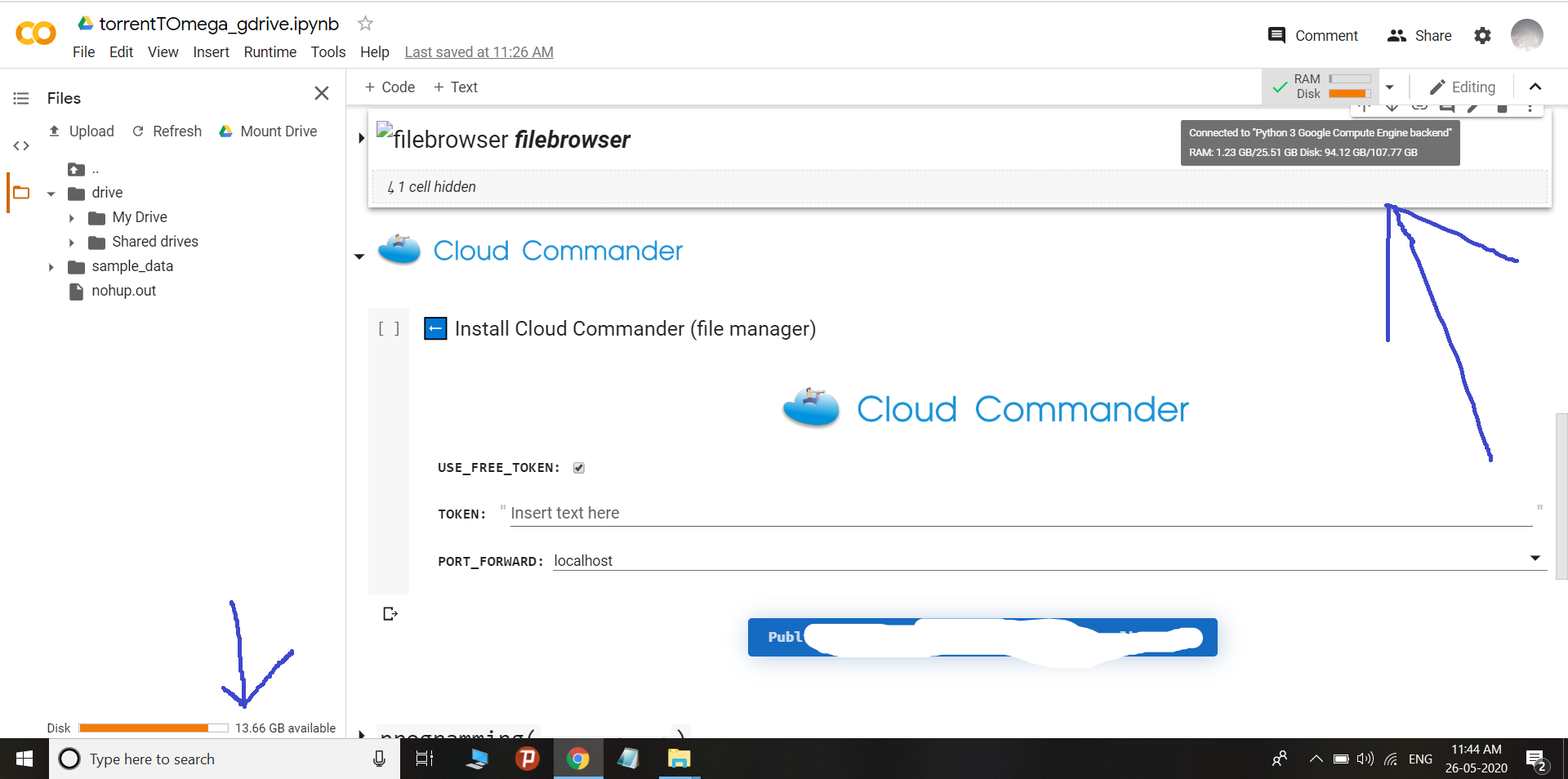Open the code snippets panel icon
The image size is (1568, 779).
(x=21, y=146)
